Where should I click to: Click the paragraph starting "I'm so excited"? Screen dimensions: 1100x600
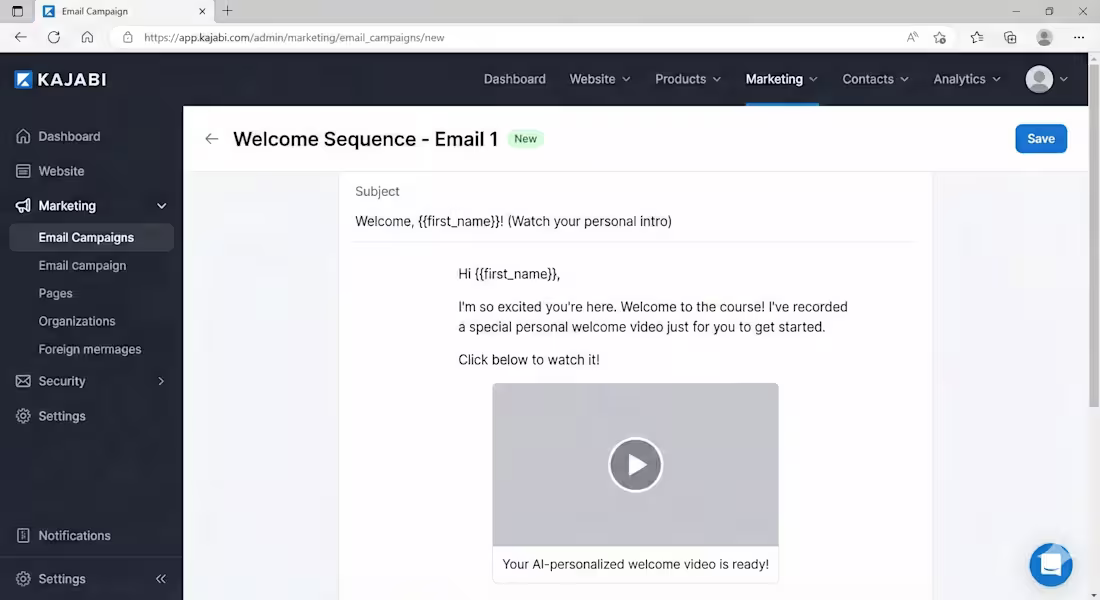point(652,317)
